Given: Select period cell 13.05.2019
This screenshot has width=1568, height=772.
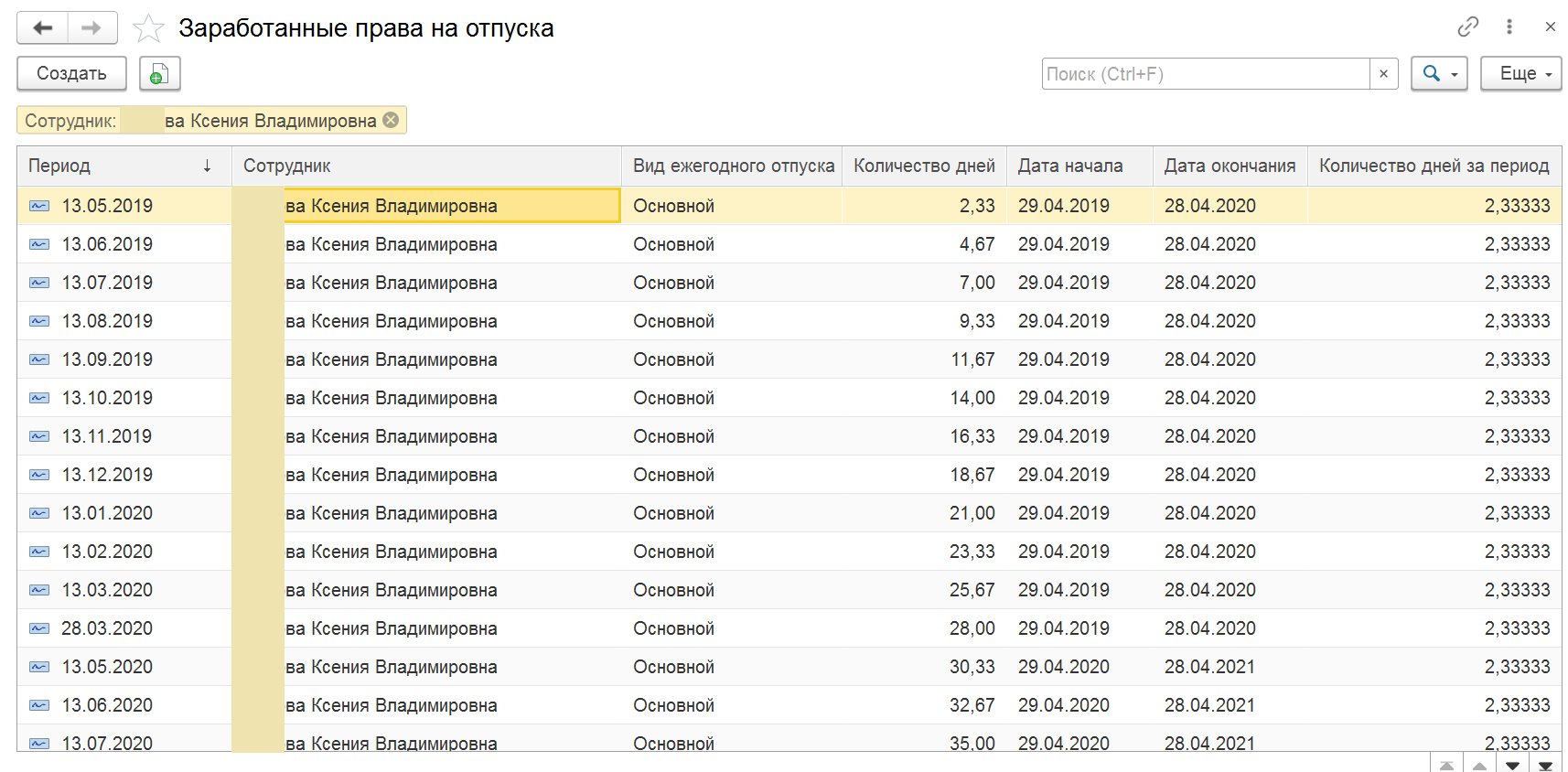Looking at the screenshot, I should coord(107,206).
